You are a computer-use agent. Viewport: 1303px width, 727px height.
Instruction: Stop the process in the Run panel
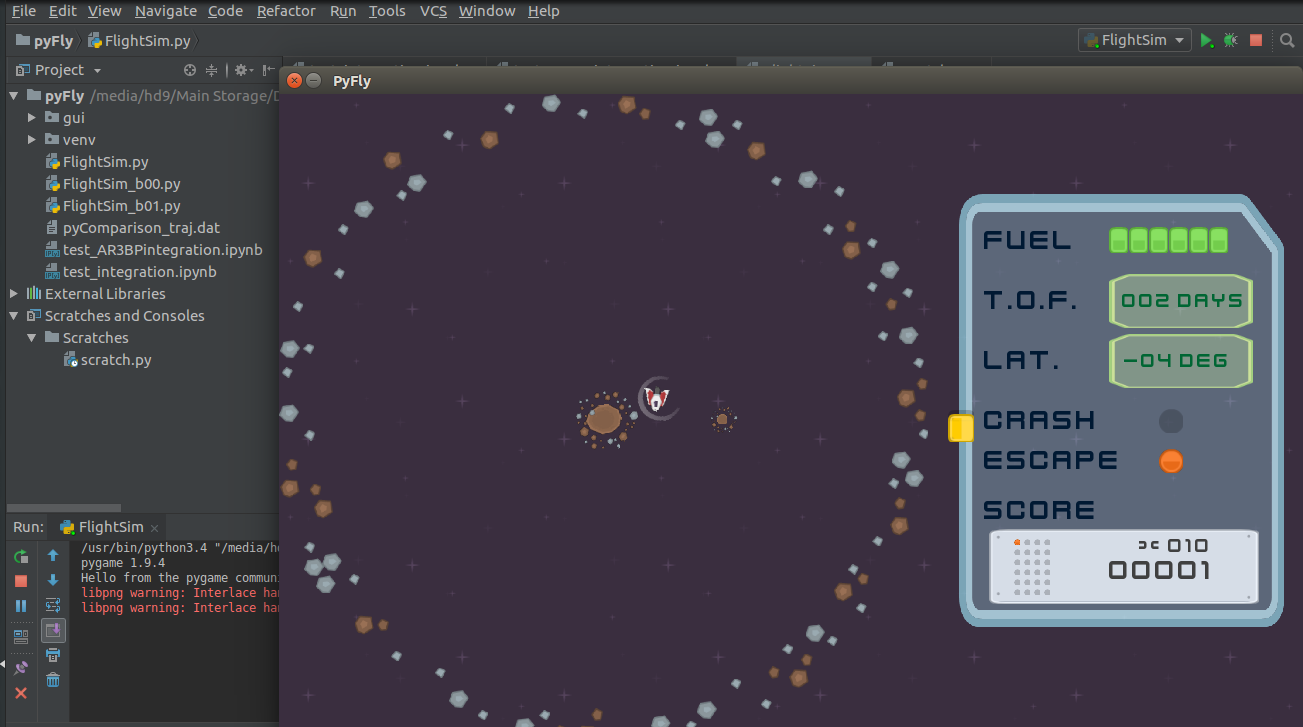tap(21, 581)
